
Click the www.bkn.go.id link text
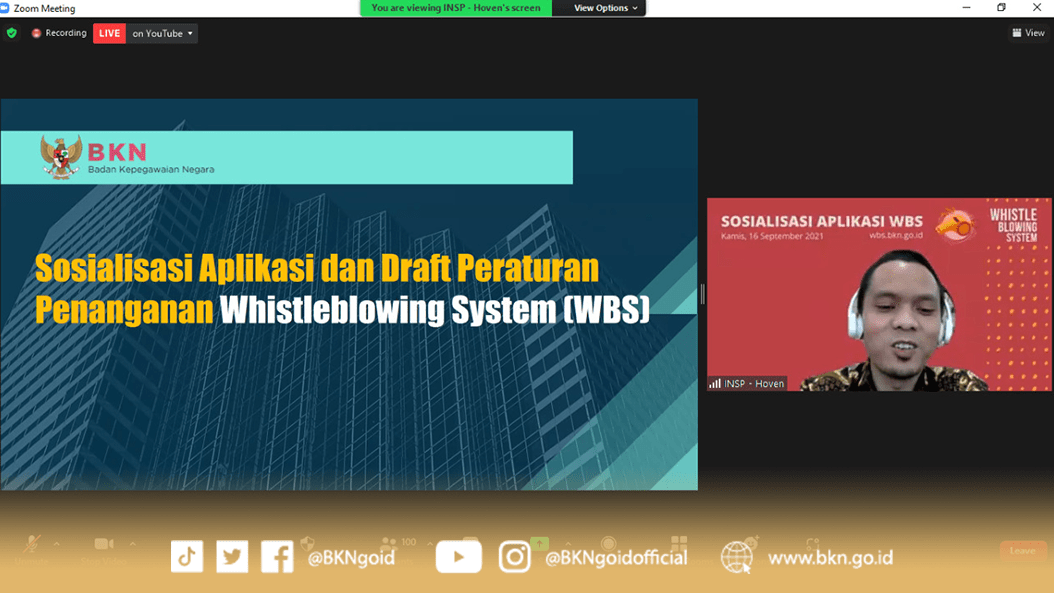830,558
